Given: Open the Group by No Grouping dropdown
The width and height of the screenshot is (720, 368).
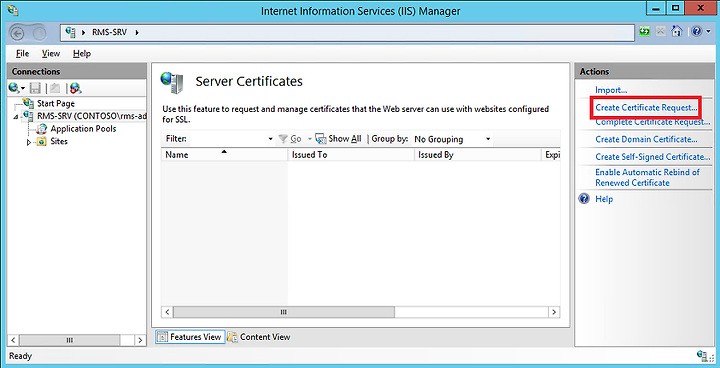Looking at the screenshot, I should tap(452, 139).
